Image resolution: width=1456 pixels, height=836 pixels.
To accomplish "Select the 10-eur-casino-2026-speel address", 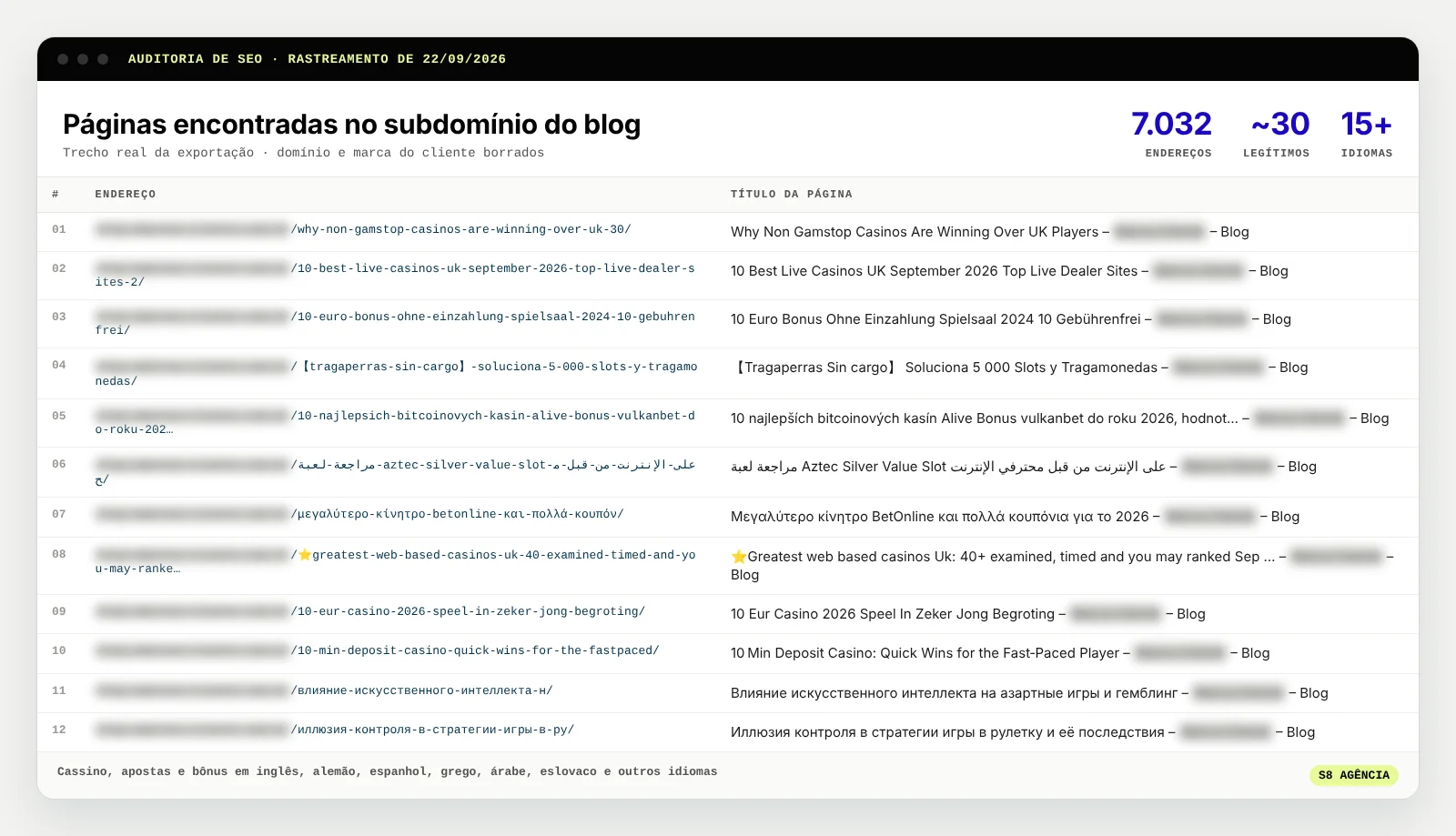I will point(370,611).
